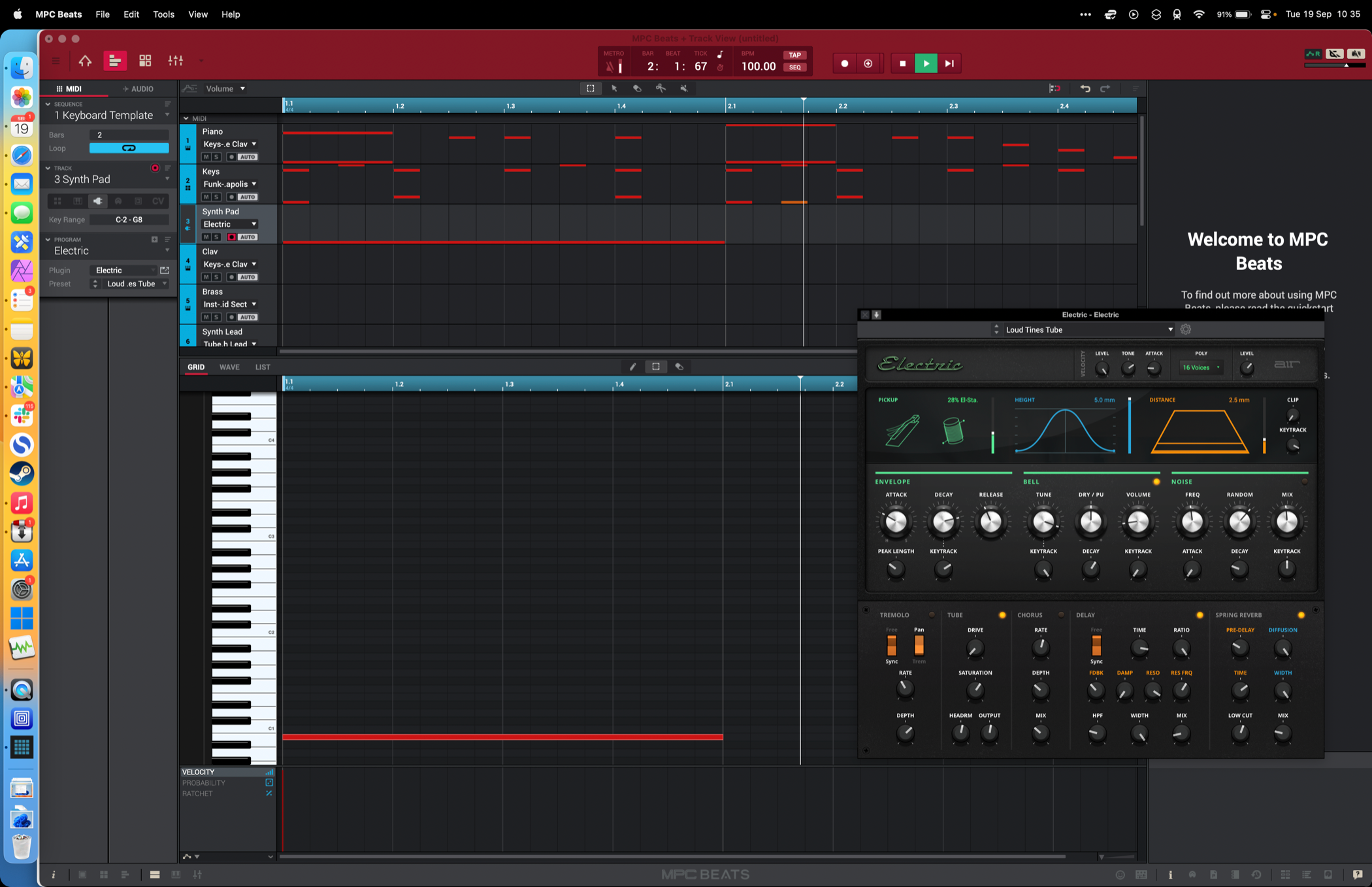Open the 16 Voices poly dropdown
Image resolution: width=1372 pixels, height=887 pixels.
click(x=1201, y=367)
